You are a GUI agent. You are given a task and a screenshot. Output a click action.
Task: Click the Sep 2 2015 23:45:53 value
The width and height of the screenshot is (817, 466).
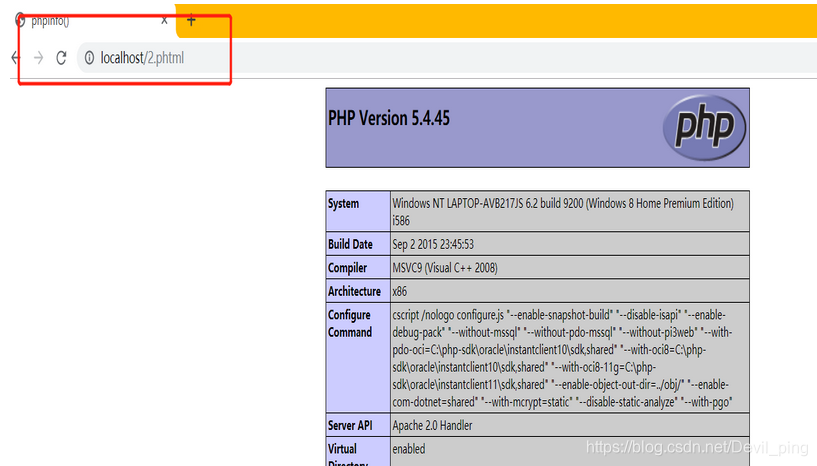pos(433,244)
